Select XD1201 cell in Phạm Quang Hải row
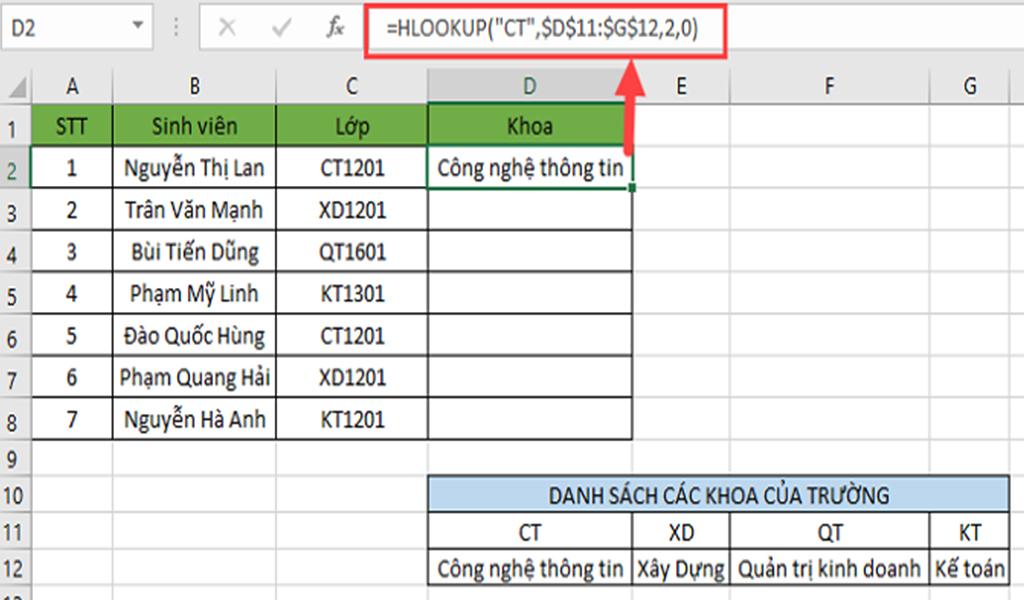The image size is (1024, 600). pos(352,377)
